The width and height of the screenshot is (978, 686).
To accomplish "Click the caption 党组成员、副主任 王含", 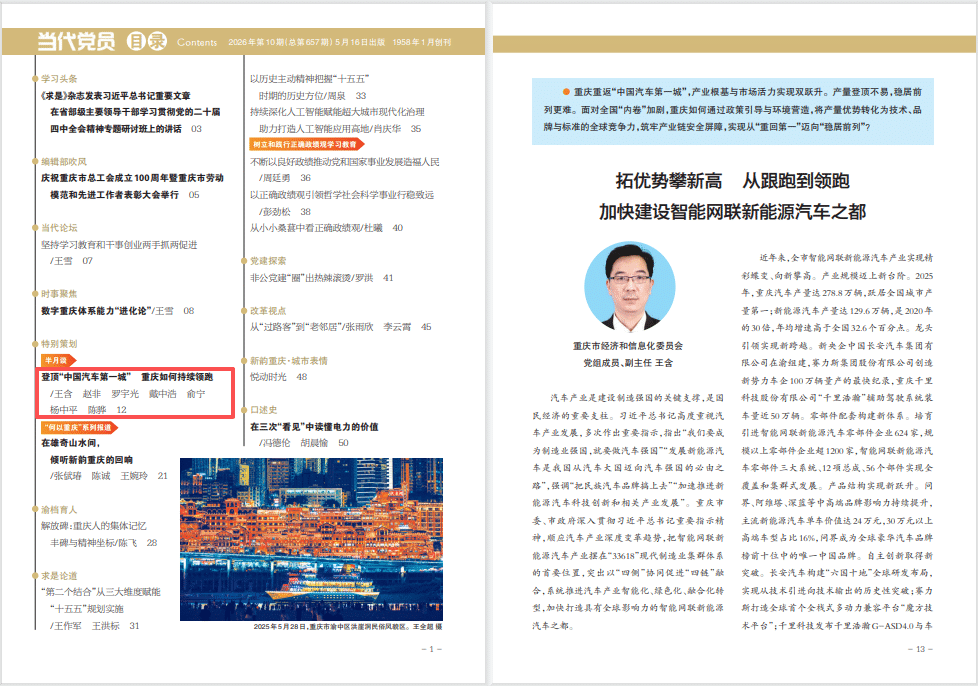I will point(628,362).
